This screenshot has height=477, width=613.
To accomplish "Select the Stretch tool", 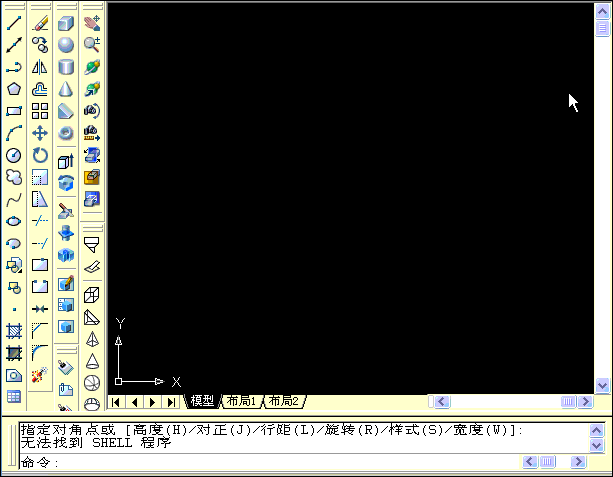I will coord(40,199).
